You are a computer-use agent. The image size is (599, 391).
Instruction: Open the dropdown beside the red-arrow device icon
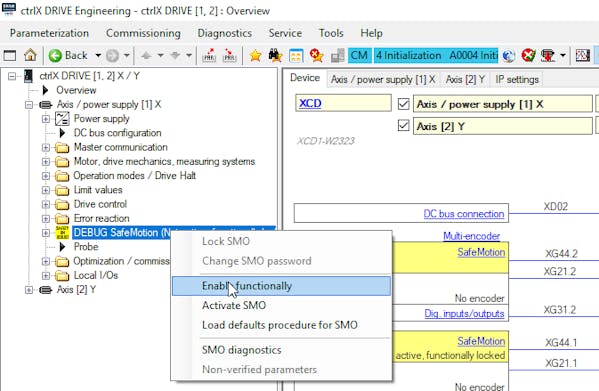[563, 56]
